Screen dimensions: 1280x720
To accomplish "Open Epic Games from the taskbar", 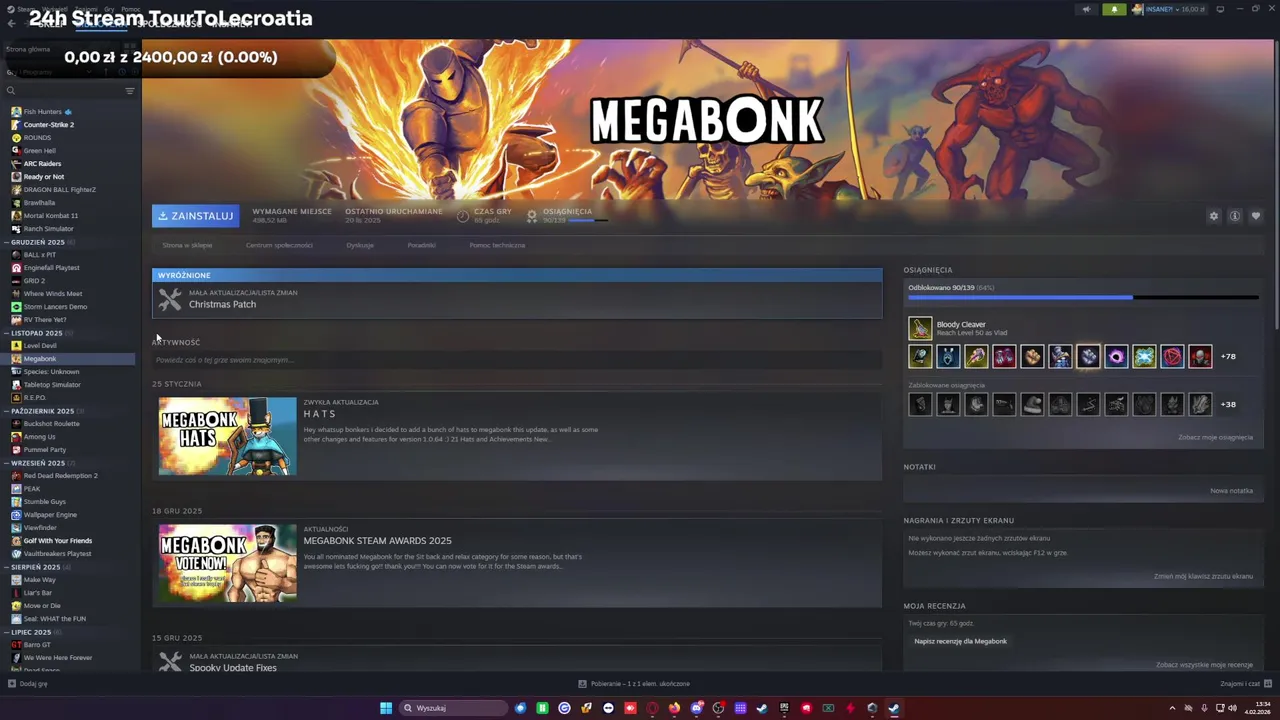I will (x=784, y=708).
